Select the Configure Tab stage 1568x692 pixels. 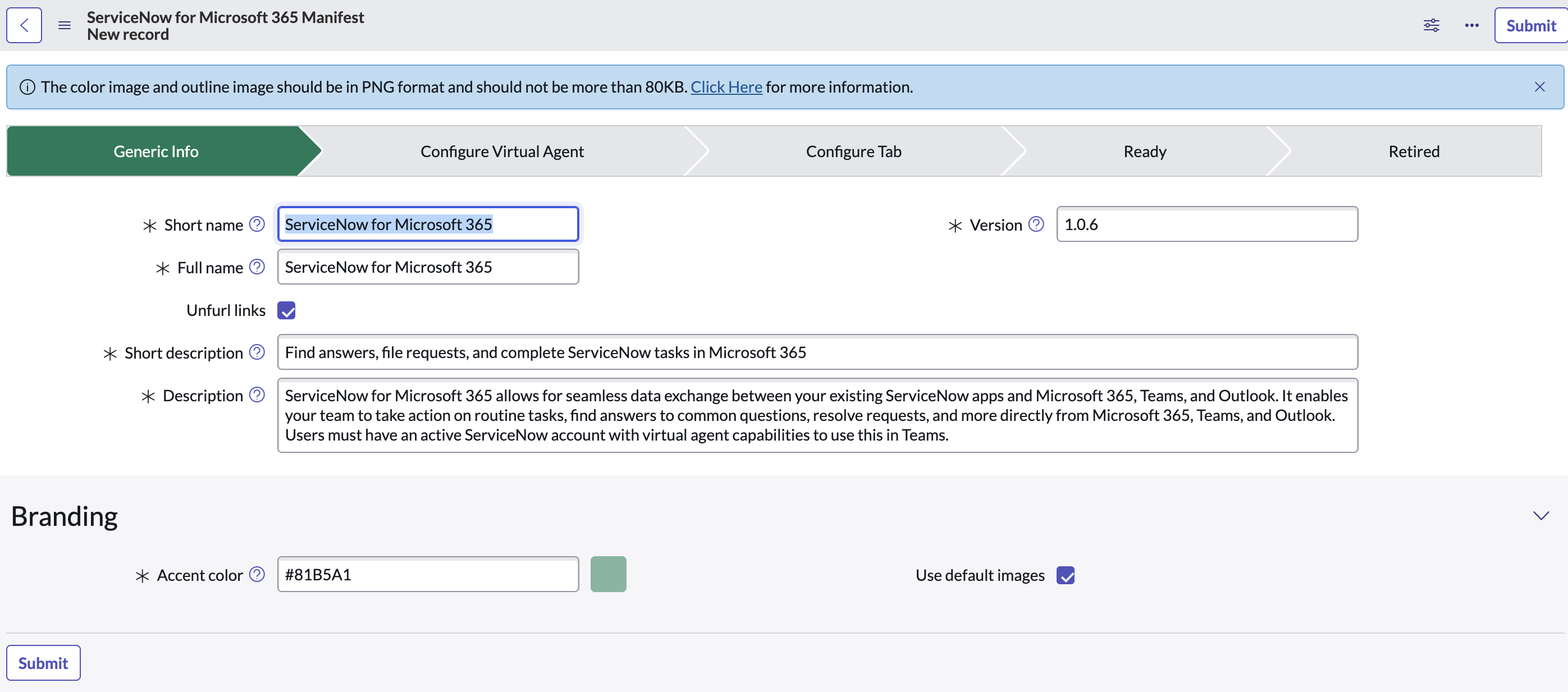[x=853, y=152]
